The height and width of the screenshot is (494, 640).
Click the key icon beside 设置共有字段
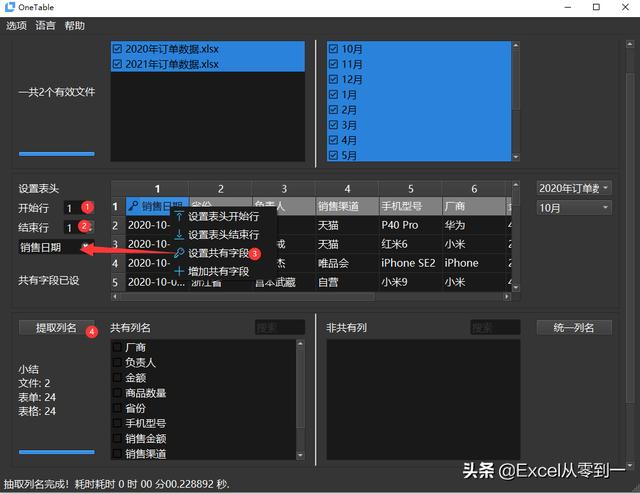point(179,253)
